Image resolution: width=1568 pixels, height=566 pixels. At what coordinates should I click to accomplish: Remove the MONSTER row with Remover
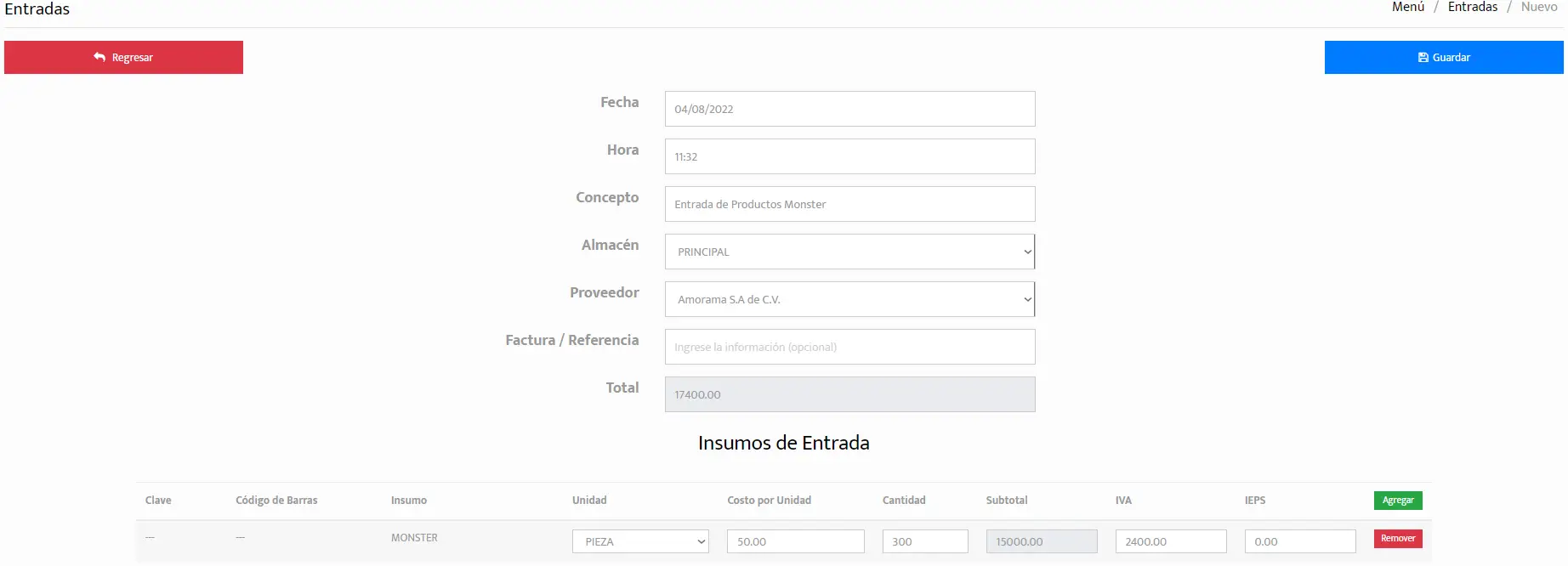1398,539
